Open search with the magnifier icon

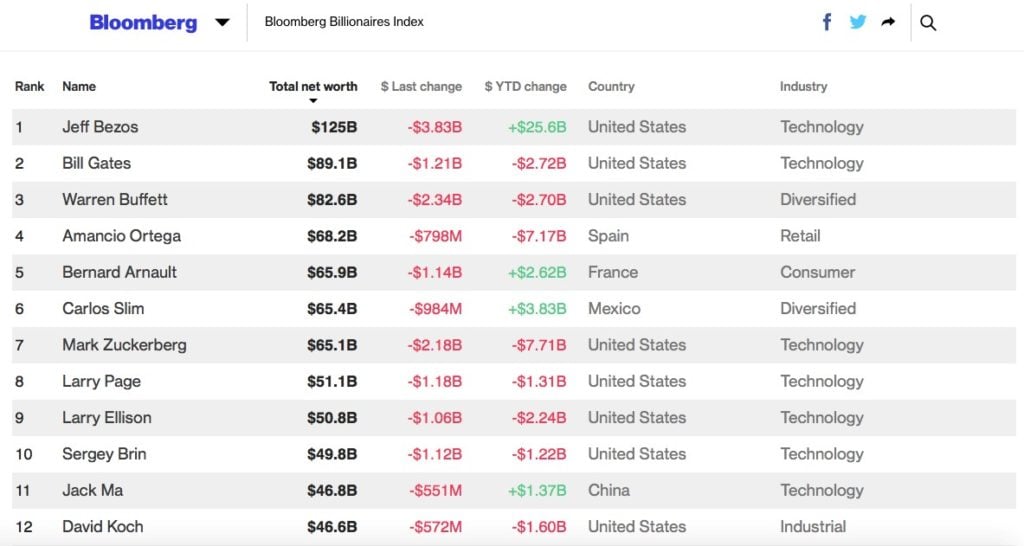coord(928,23)
